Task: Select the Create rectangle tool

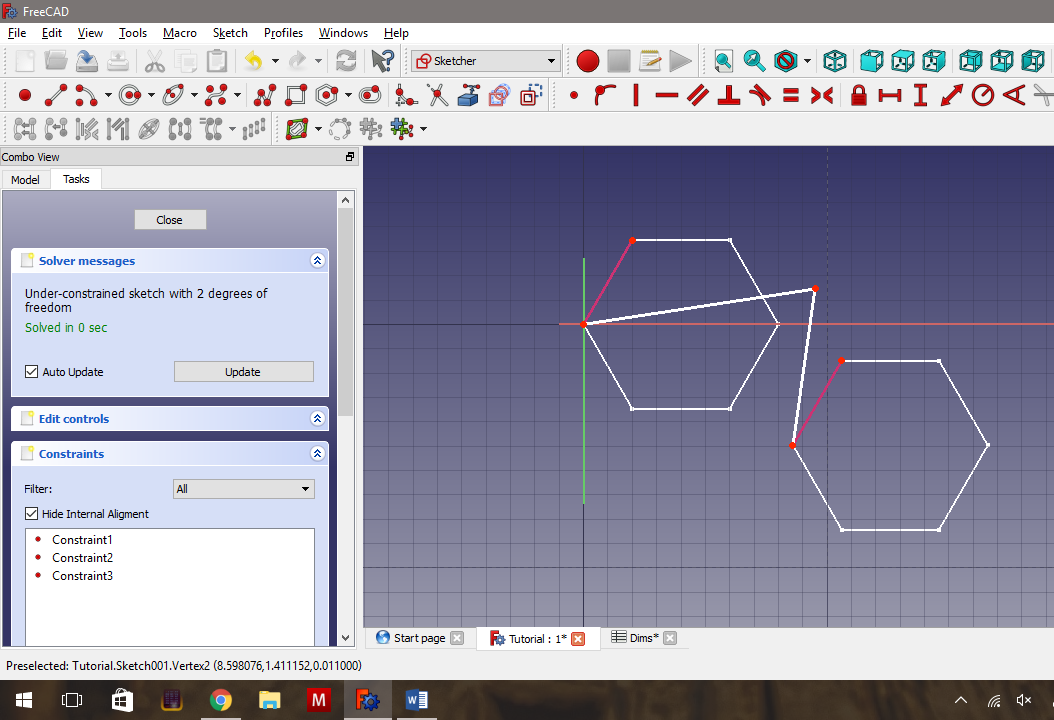Action: pyautogui.click(x=295, y=94)
